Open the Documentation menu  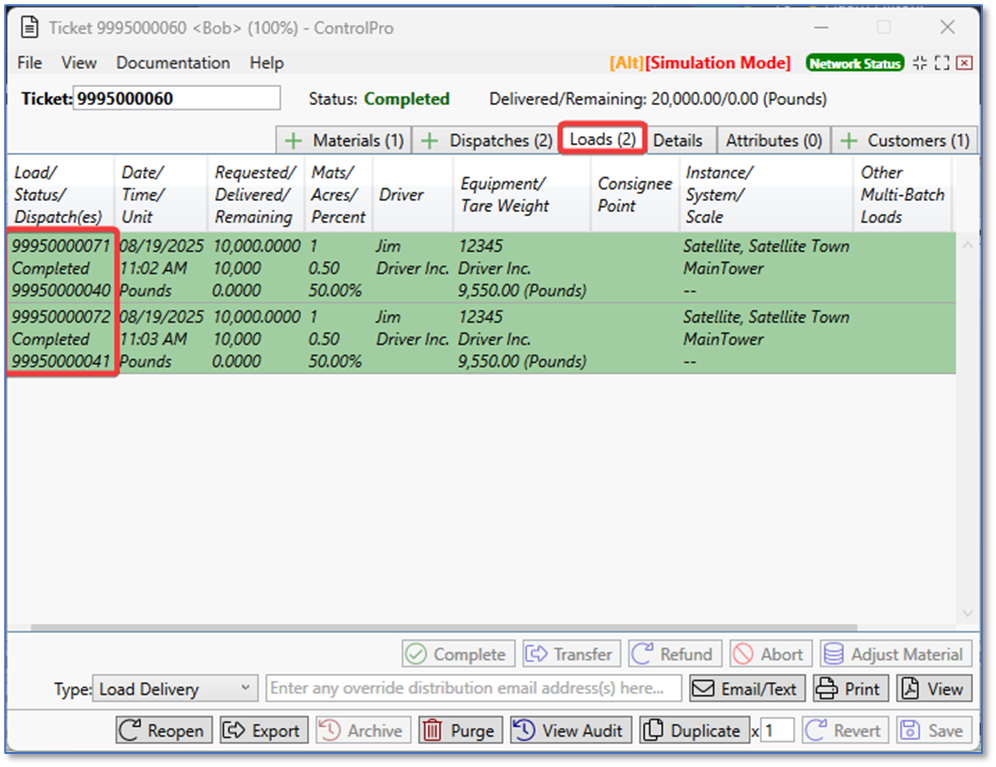coord(173,63)
